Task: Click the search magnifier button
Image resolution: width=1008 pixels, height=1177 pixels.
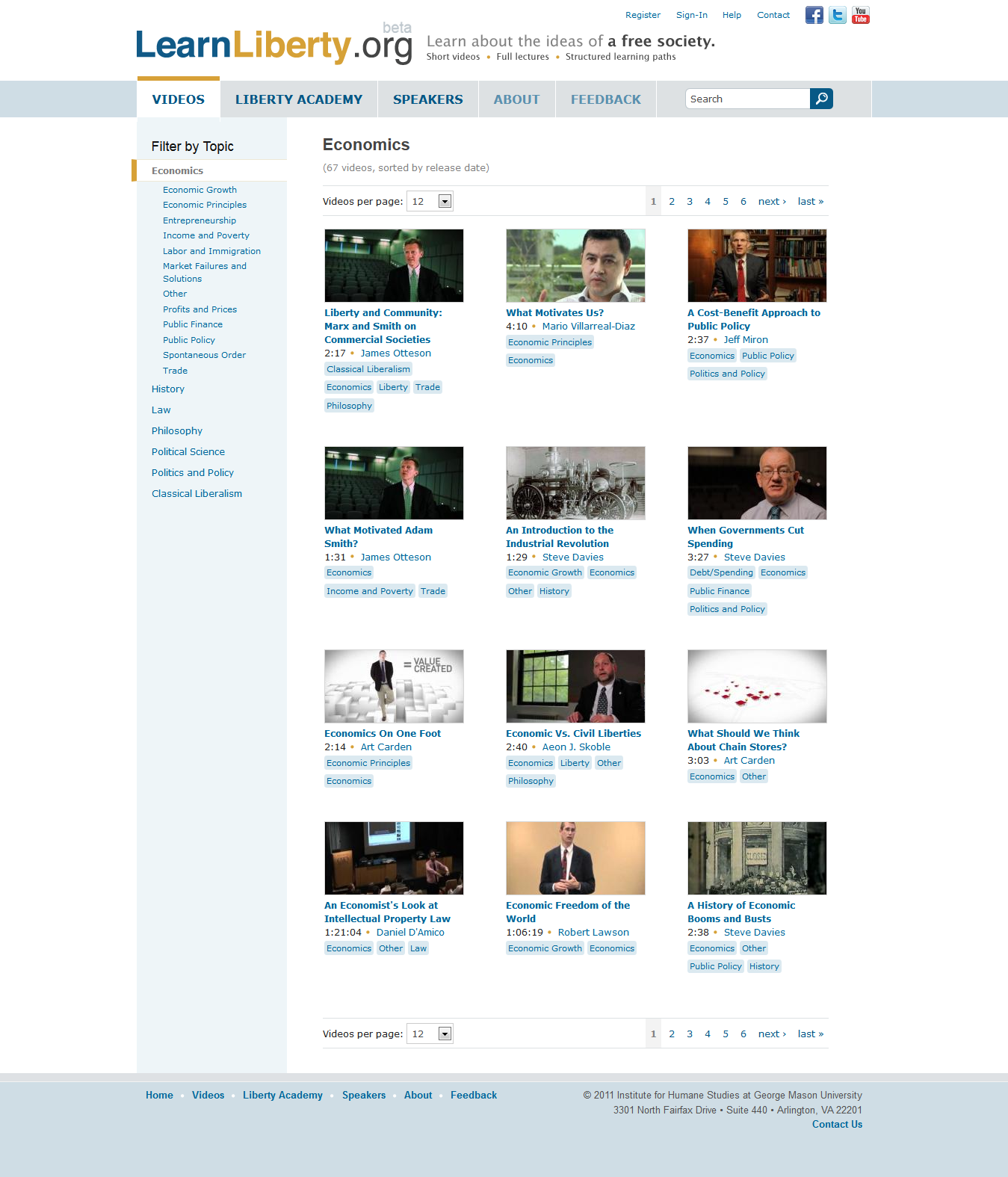Action: (821, 99)
